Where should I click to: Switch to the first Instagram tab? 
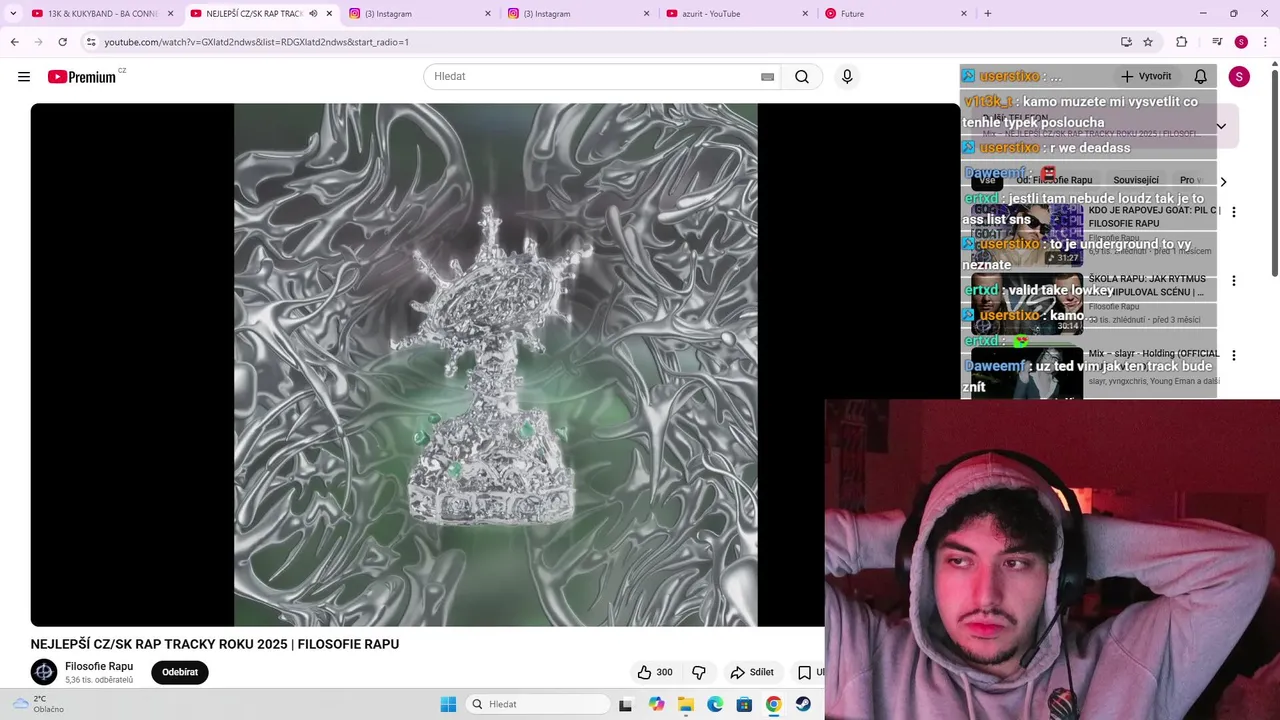pos(420,14)
